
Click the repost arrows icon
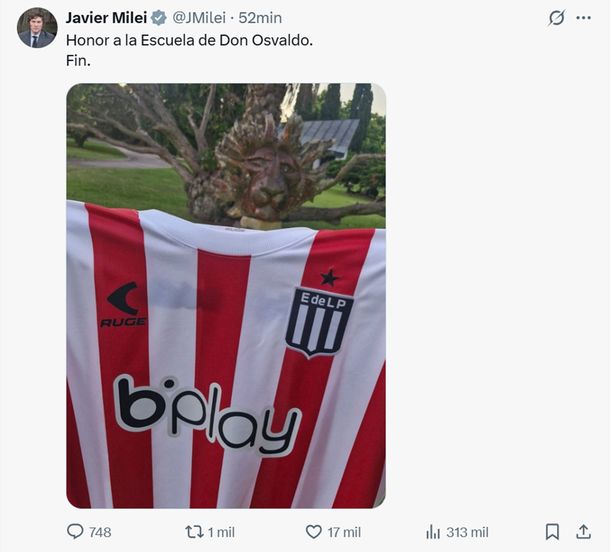[194, 532]
